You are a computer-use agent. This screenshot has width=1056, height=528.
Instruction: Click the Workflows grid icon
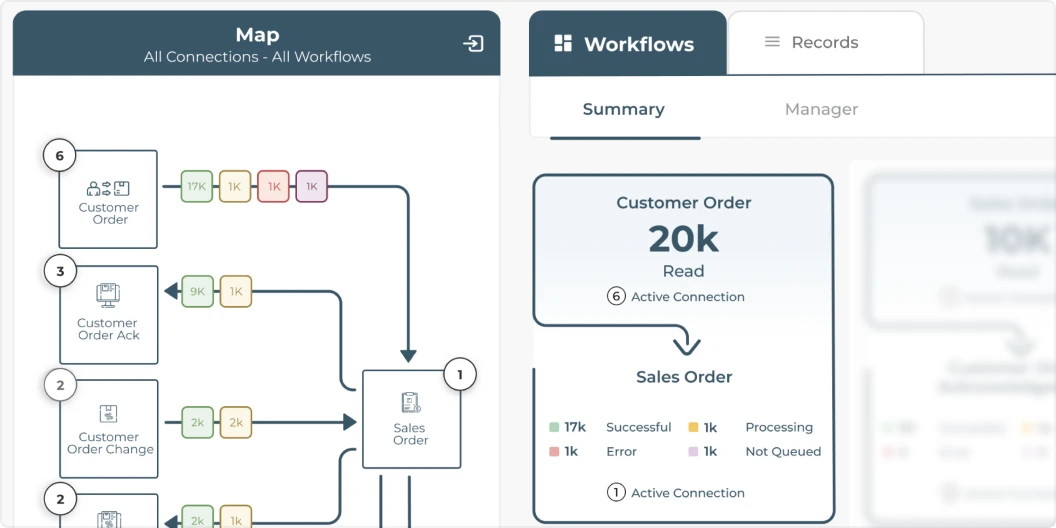coord(563,44)
